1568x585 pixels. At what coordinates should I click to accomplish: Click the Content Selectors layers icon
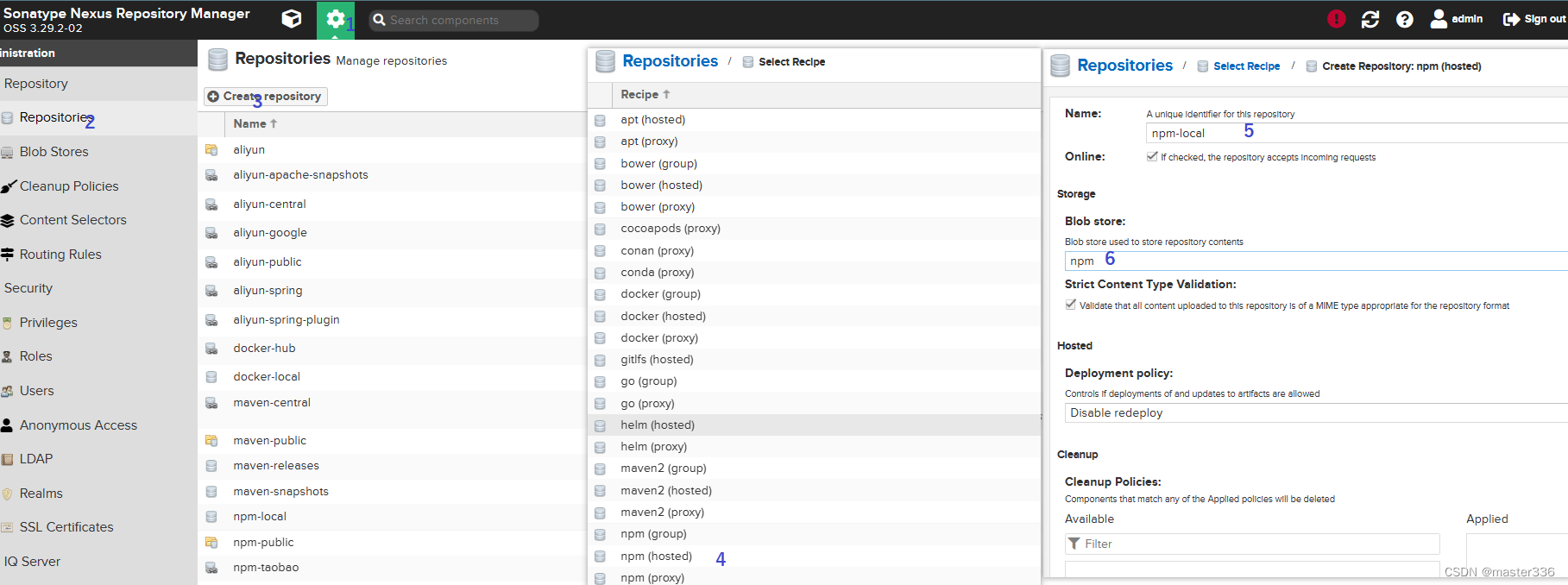click(x=7, y=220)
